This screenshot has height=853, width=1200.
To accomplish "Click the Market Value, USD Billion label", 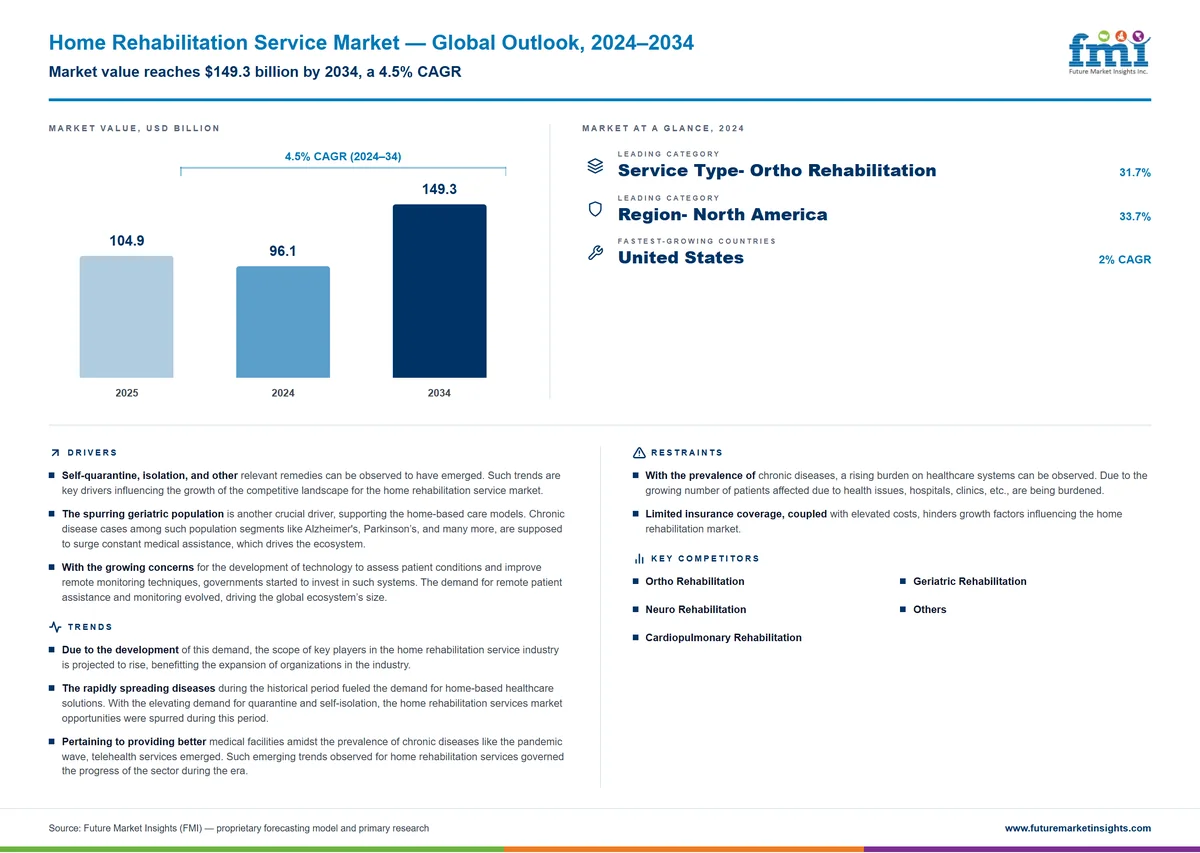I will [x=134, y=128].
